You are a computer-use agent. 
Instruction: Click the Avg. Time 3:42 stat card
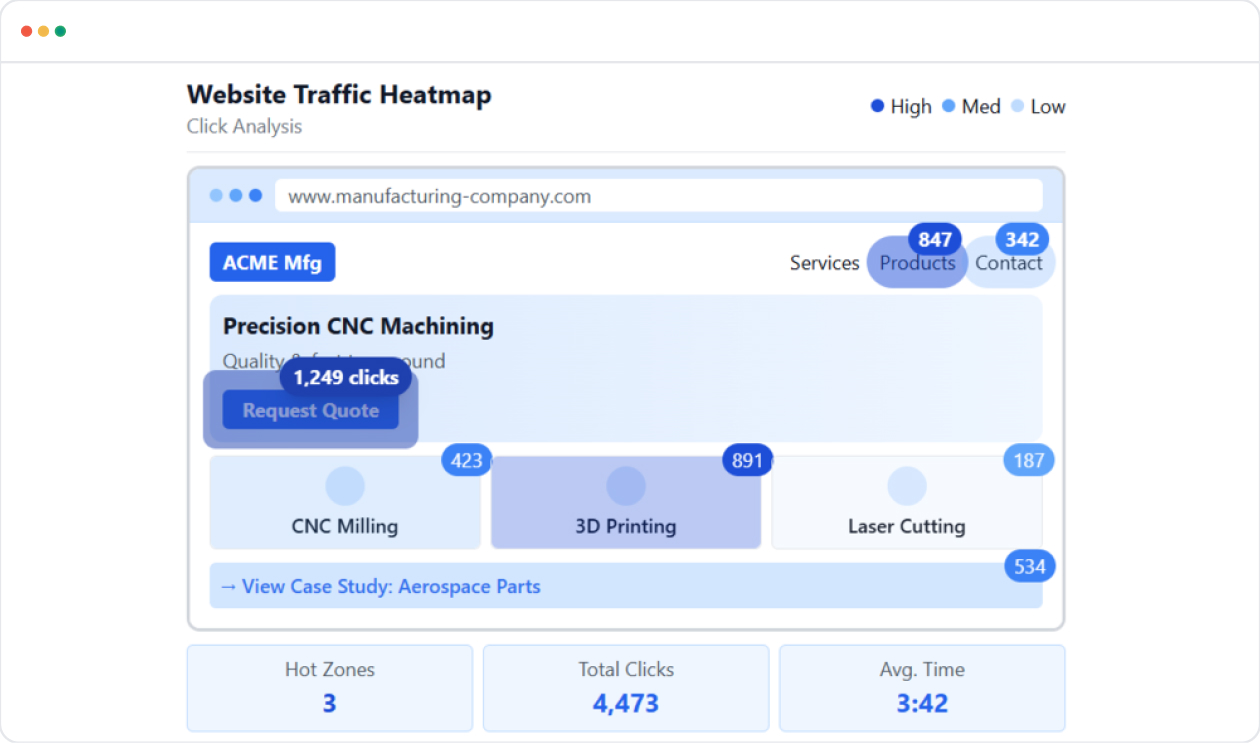coord(922,688)
